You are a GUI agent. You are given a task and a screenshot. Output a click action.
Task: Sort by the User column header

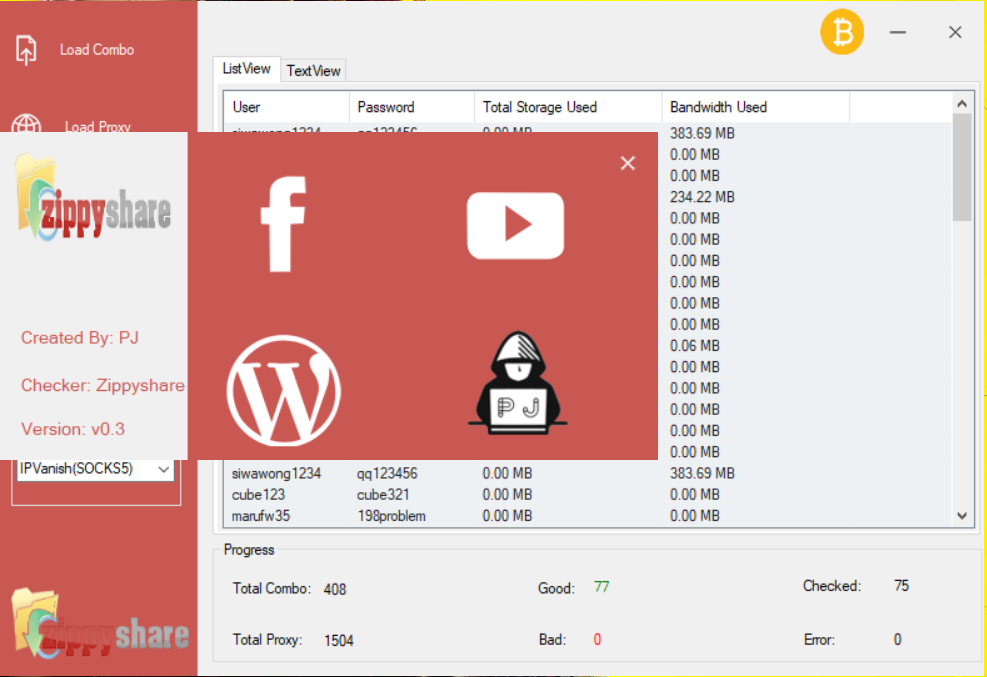click(x=286, y=107)
